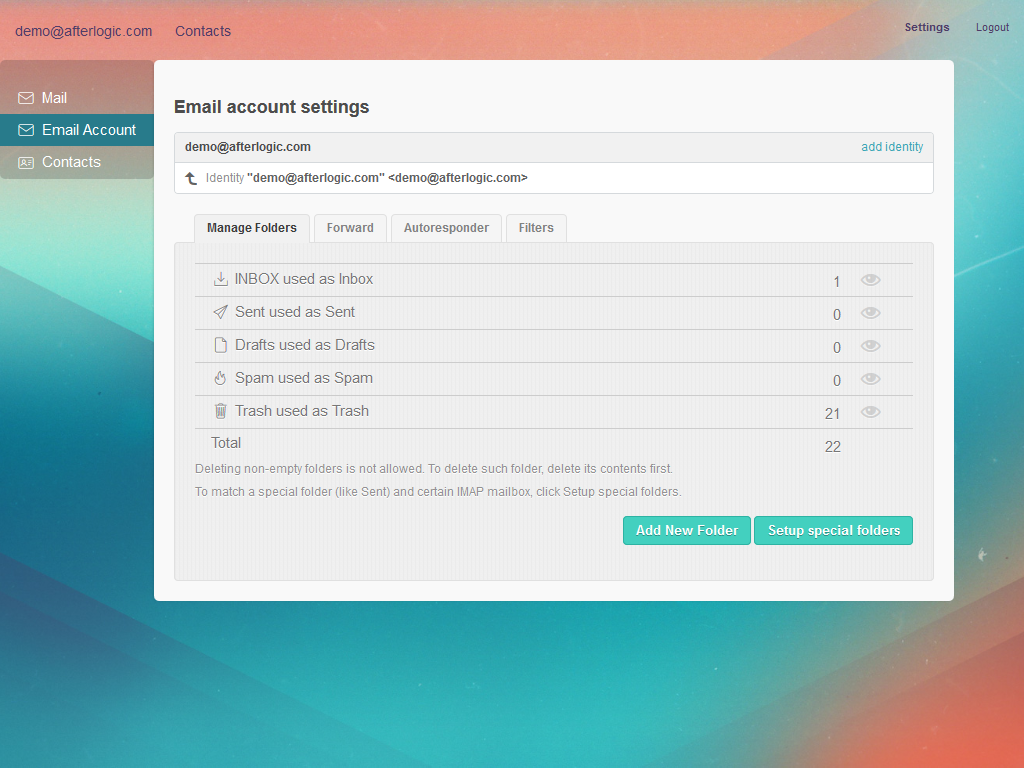This screenshot has width=1024, height=768.
Task: Toggle the Trash folder eye icon
Action: pos(870,411)
